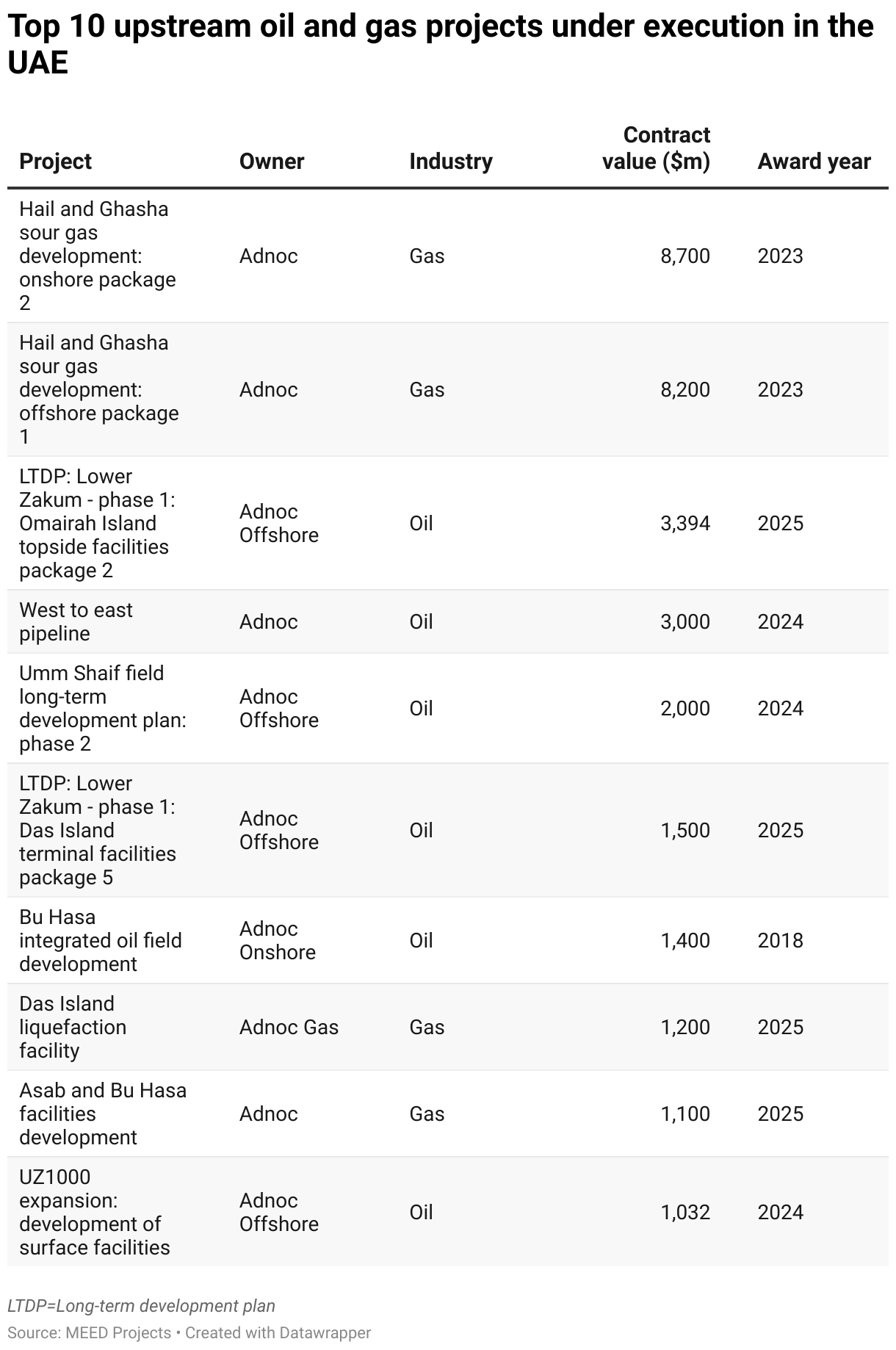Click the MEED Projects source credit

pyautogui.click(x=89, y=1332)
